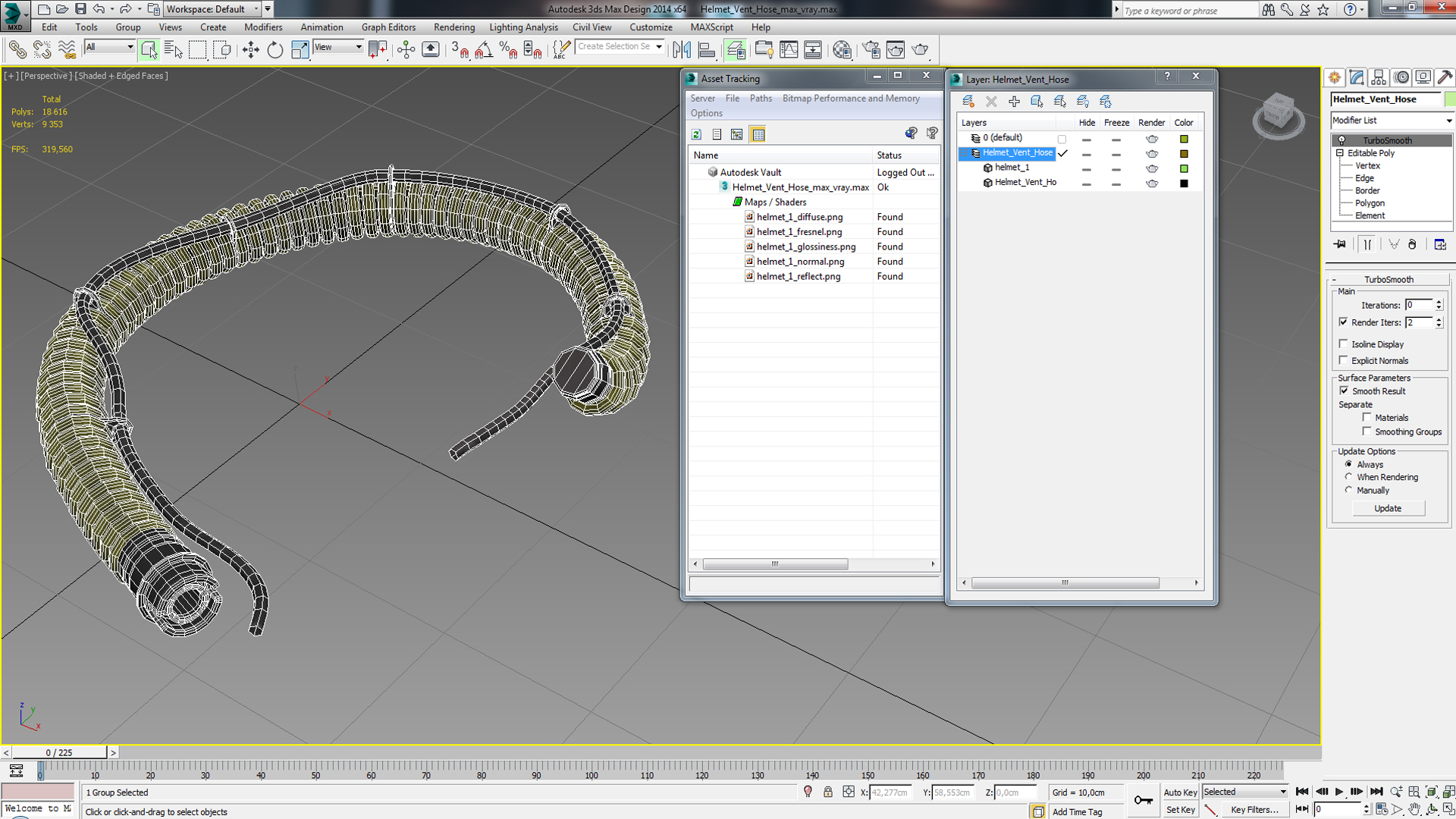Enable the Isoline Display checkbox
The image size is (1456, 819).
tap(1344, 344)
